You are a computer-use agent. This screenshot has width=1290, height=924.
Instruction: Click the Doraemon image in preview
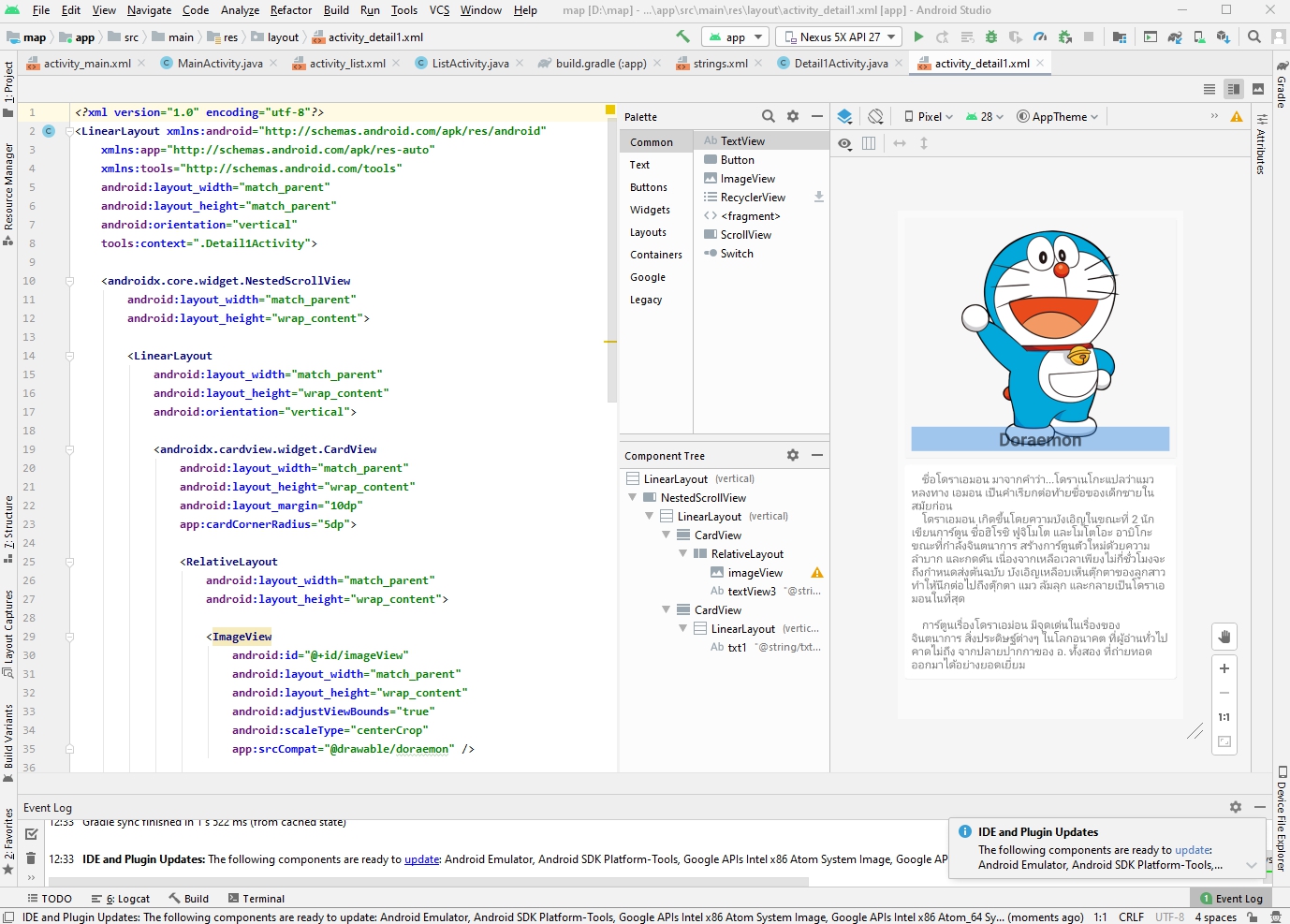pyautogui.click(x=1042, y=339)
